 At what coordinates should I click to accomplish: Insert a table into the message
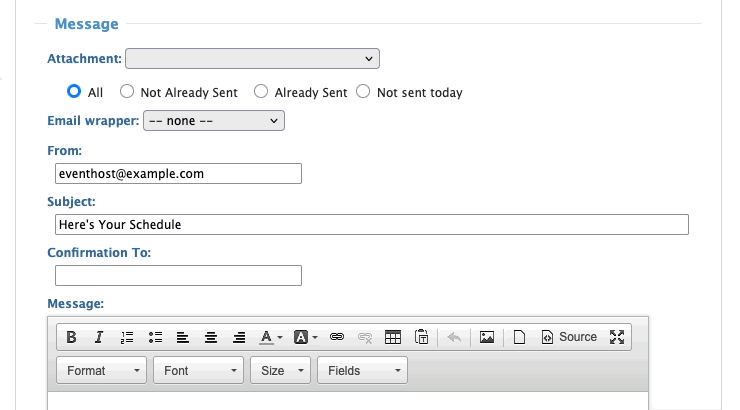point(393,337)
